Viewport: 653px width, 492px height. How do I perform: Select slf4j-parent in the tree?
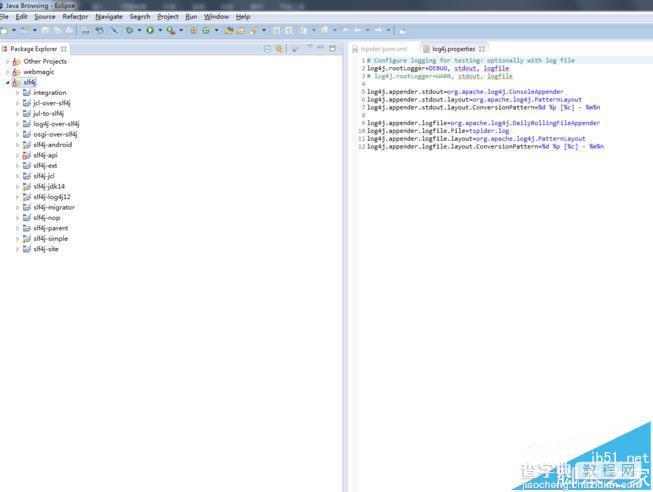point(51,228)
